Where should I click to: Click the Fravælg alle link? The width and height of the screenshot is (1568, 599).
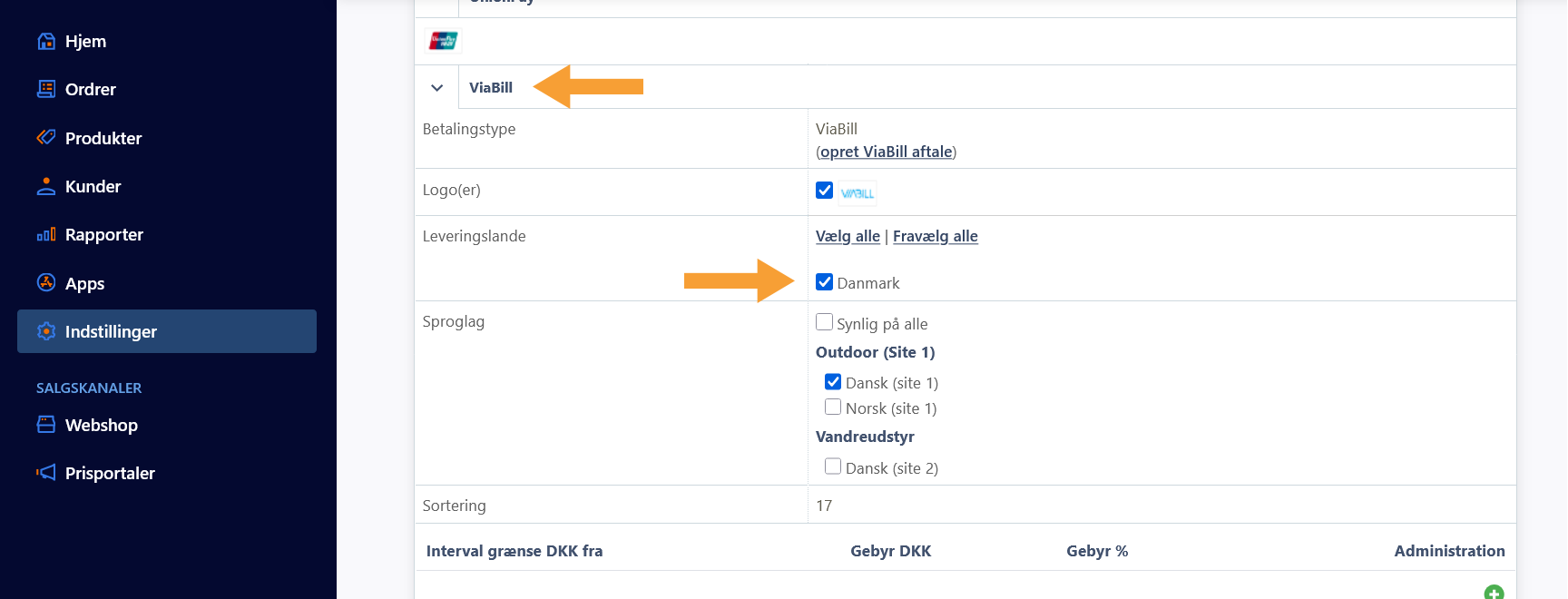click(935, 236)
